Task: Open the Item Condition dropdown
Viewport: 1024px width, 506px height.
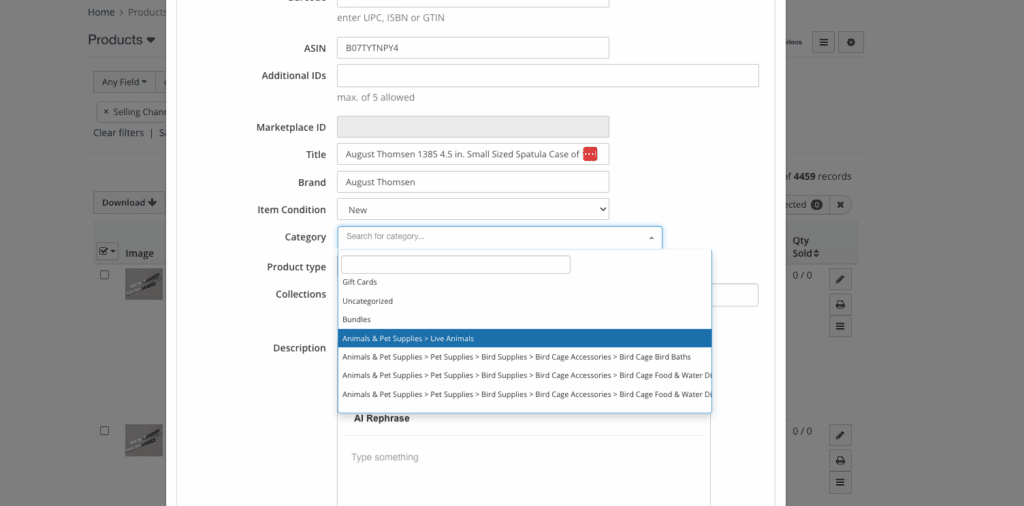Action: 473,210
